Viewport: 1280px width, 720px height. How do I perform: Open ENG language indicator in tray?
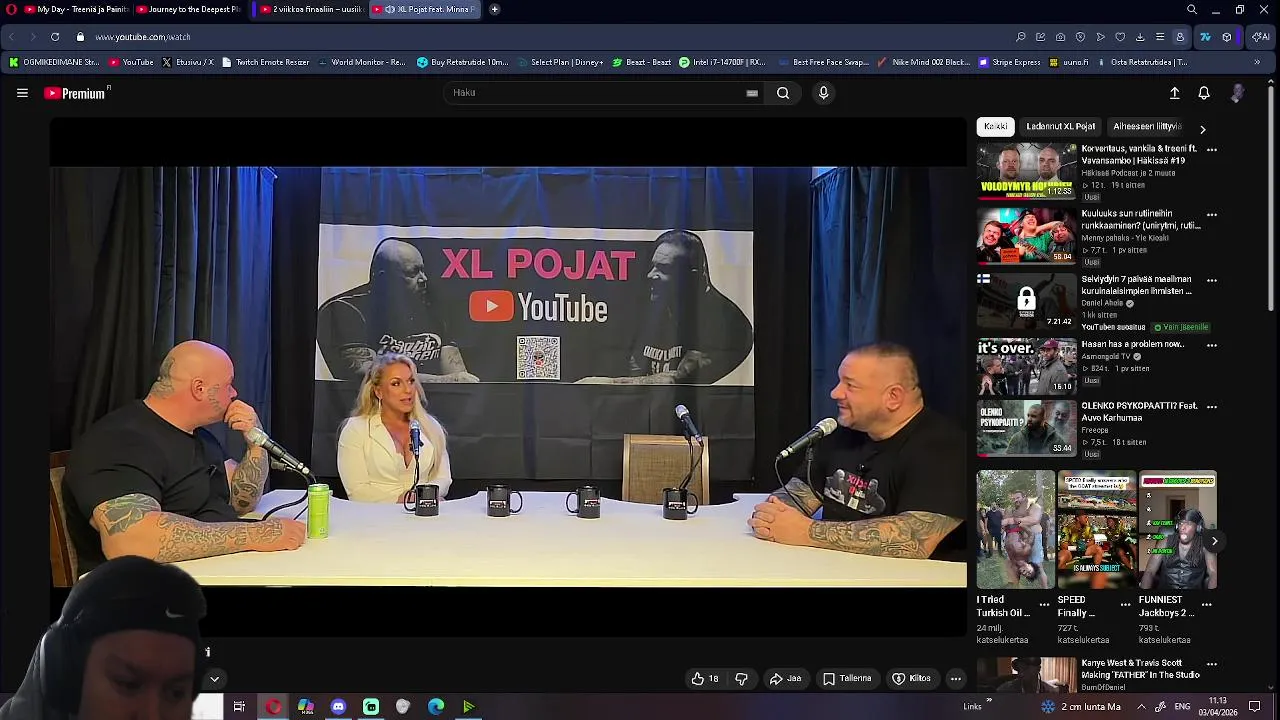point(1182,706)
